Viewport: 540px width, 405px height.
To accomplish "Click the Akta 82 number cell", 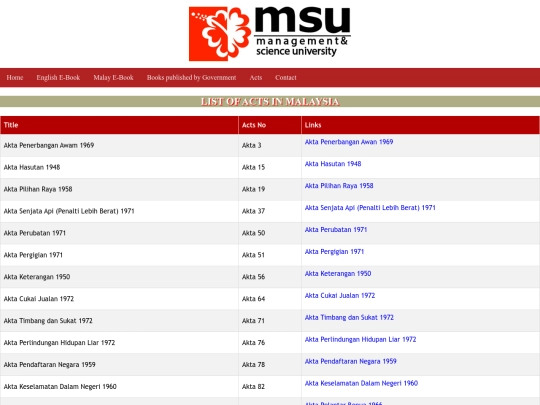I will tap(270, 387).
